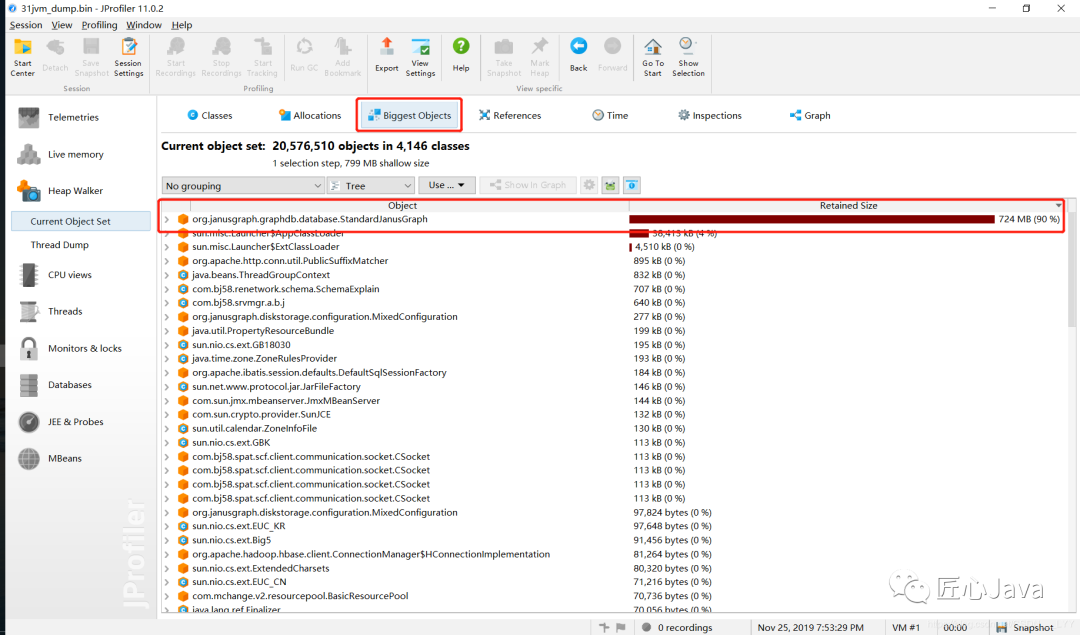Expand the java.beans.ThreadGroupContext row
1080x635 pixels.
coord(167,275)
